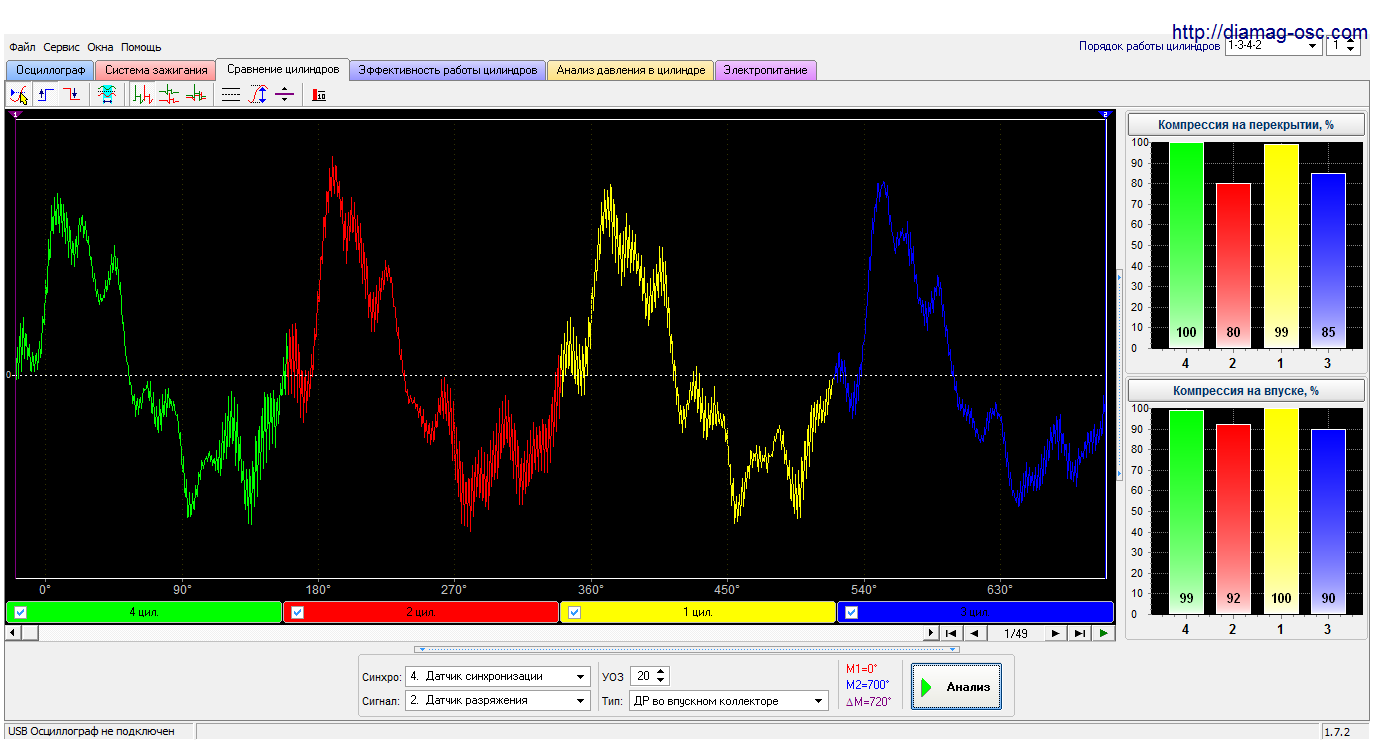This screenshot has width=1382, height=744.
Task: Click the M2 marker at chart top
Action: (1106, 115)
